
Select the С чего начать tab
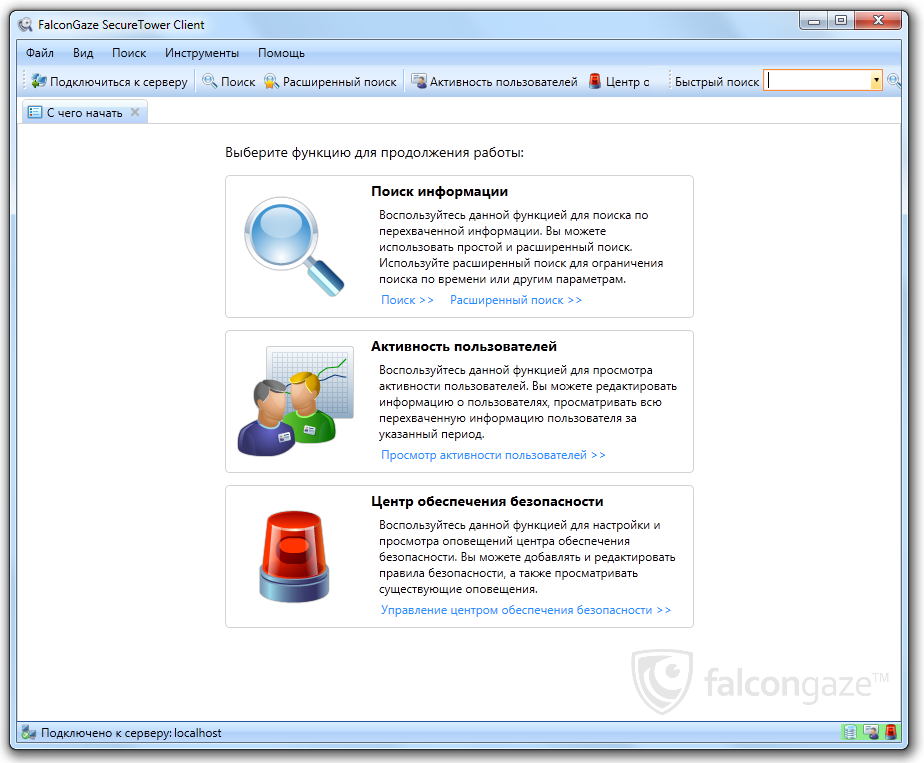point(85,113)
